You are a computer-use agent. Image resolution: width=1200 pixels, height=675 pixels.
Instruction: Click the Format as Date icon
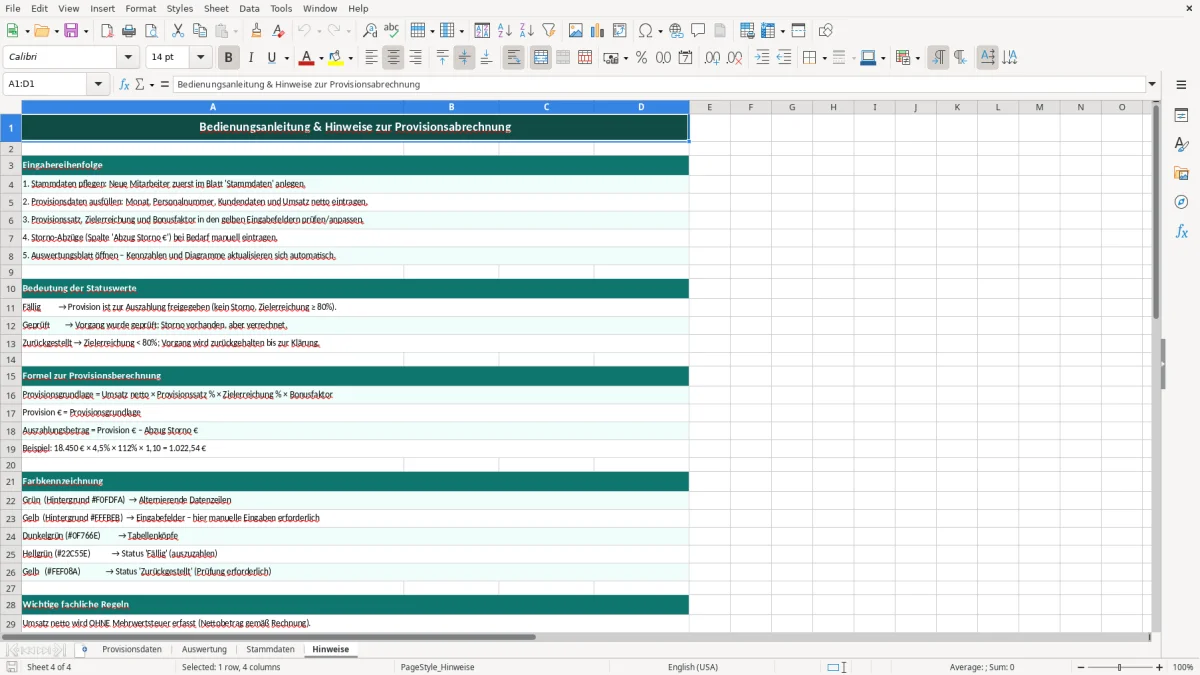click(686, 58)
